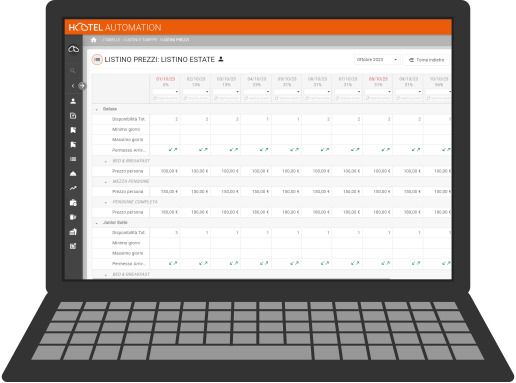Click Junior Suite Massimo giorni row label
This screenshot has width=516, height=383.
tap(127, 253)
